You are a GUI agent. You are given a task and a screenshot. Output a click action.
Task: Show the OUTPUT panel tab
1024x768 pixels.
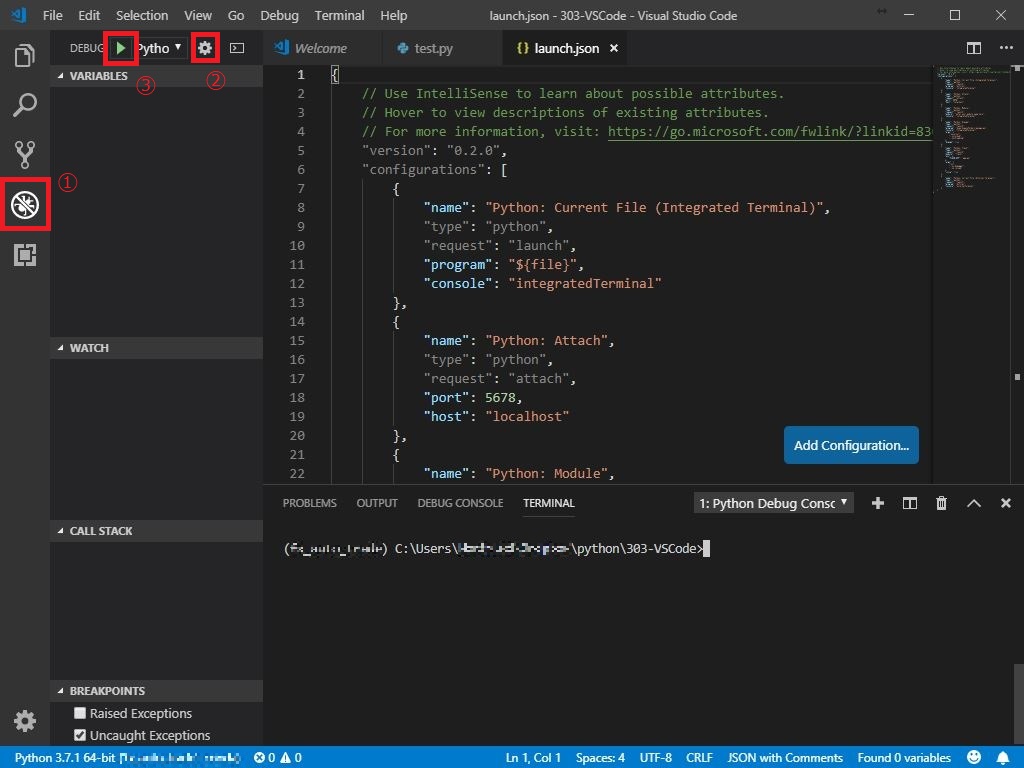(x=377, y=503)
